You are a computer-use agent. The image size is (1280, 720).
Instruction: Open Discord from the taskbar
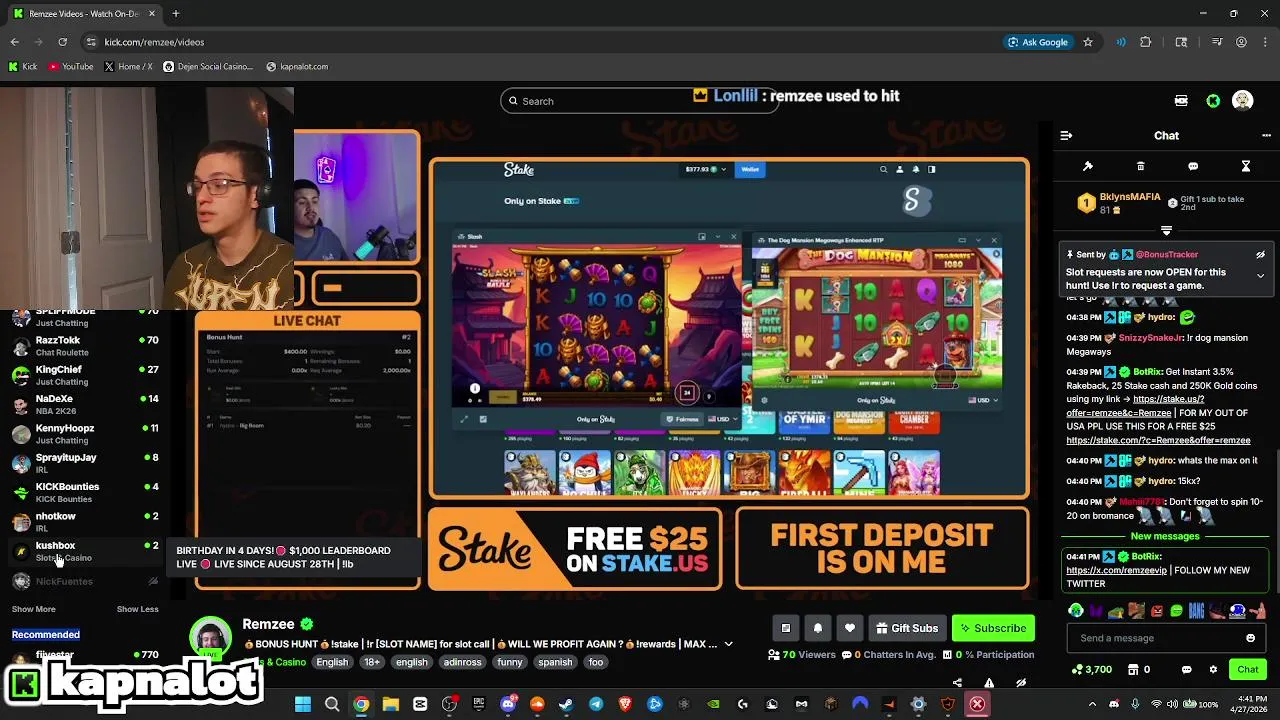pyautogui.click(x=508, y=704)
